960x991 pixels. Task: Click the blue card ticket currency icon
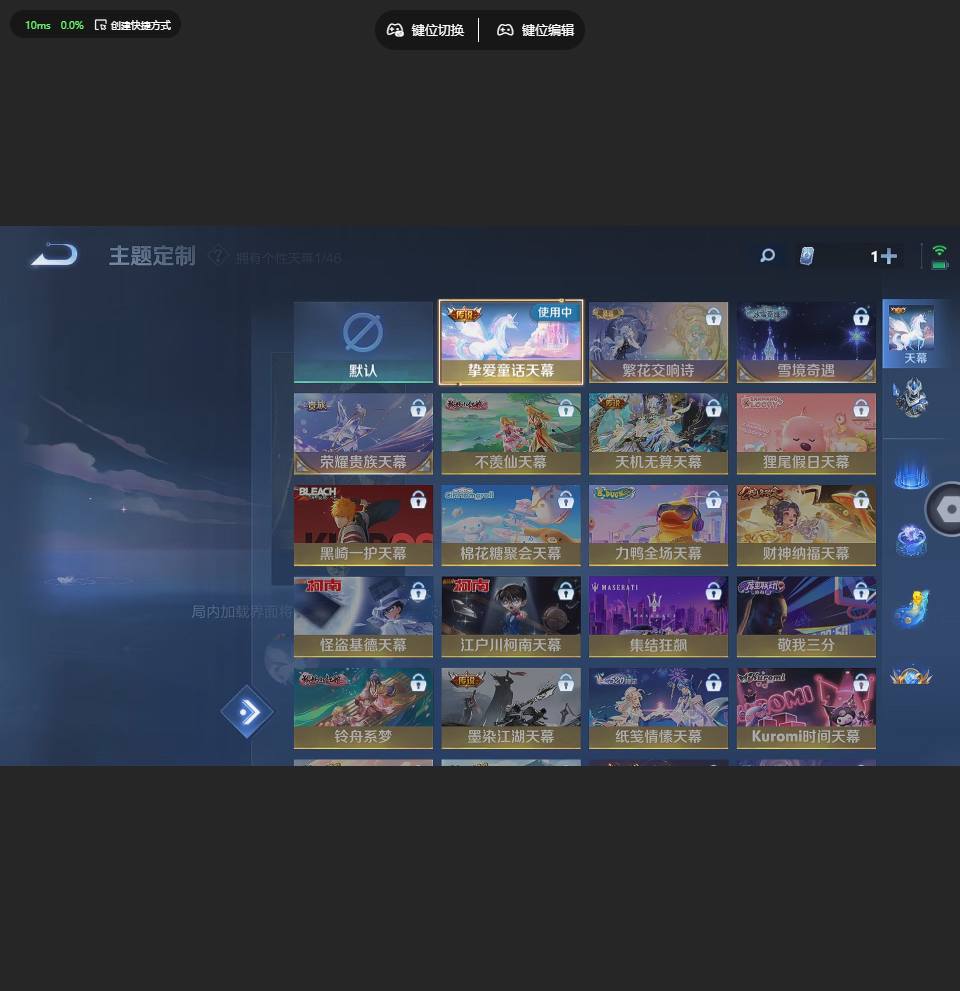[807, 257]
